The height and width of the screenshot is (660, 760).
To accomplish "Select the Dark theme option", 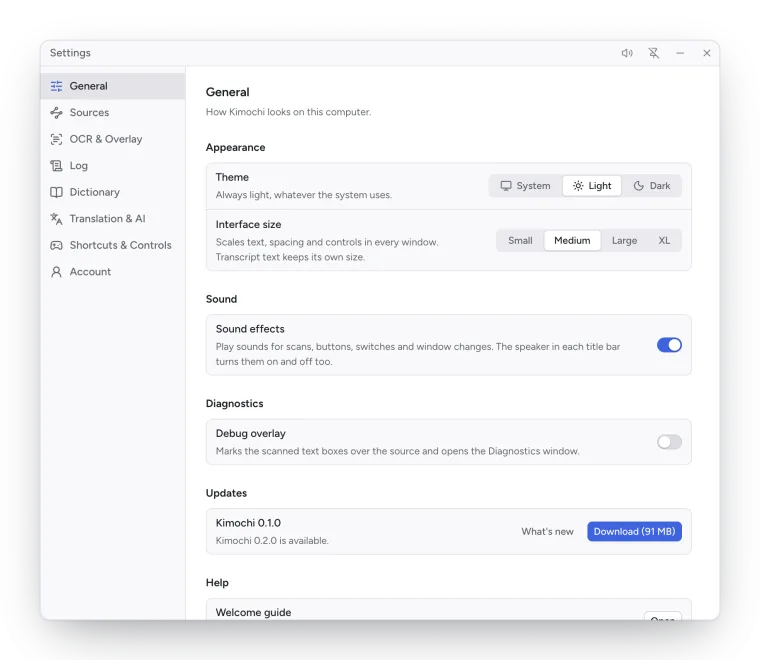I will (652, 186).
